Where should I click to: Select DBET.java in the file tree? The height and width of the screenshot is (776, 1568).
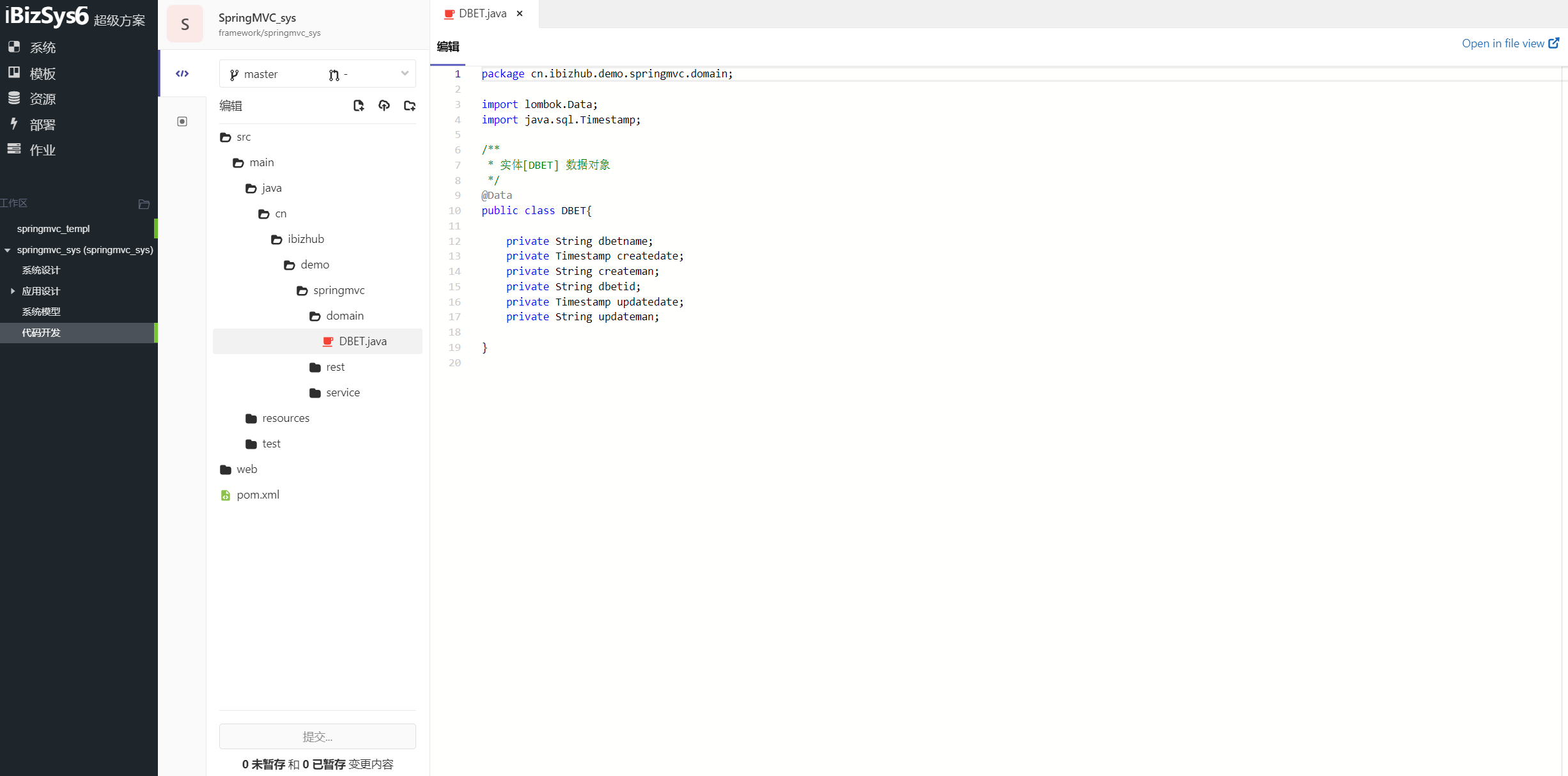click(318, 341)
